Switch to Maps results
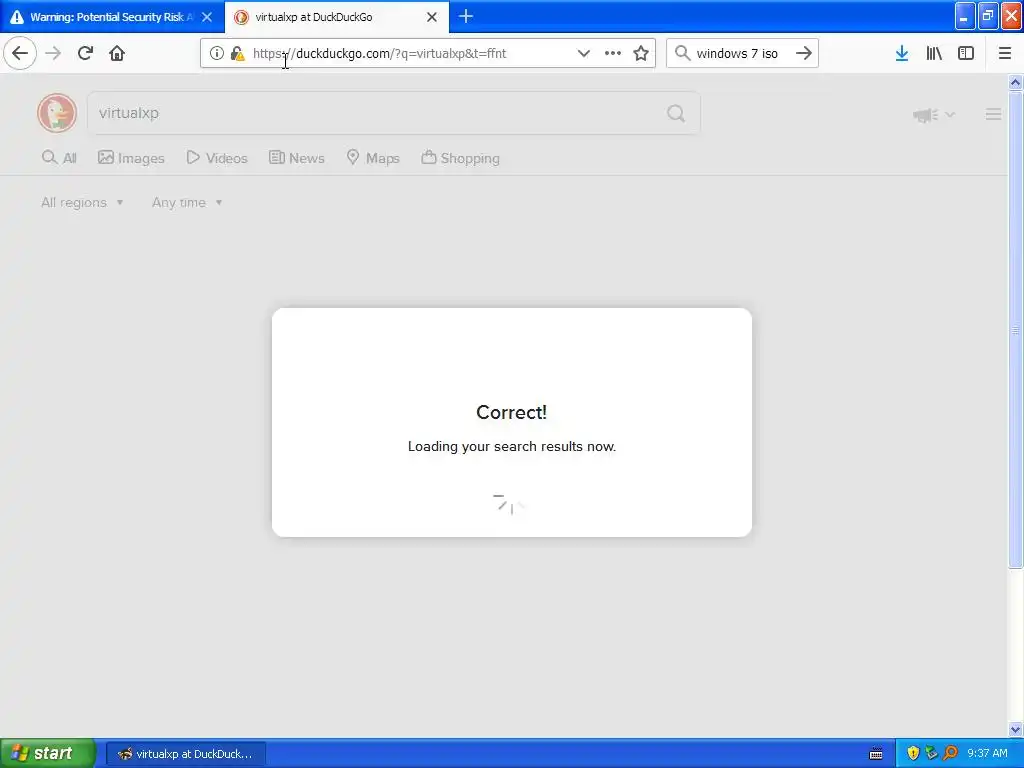Viewport: 1024px width, 768px height. pyautogui.click(x=373, y=158)
